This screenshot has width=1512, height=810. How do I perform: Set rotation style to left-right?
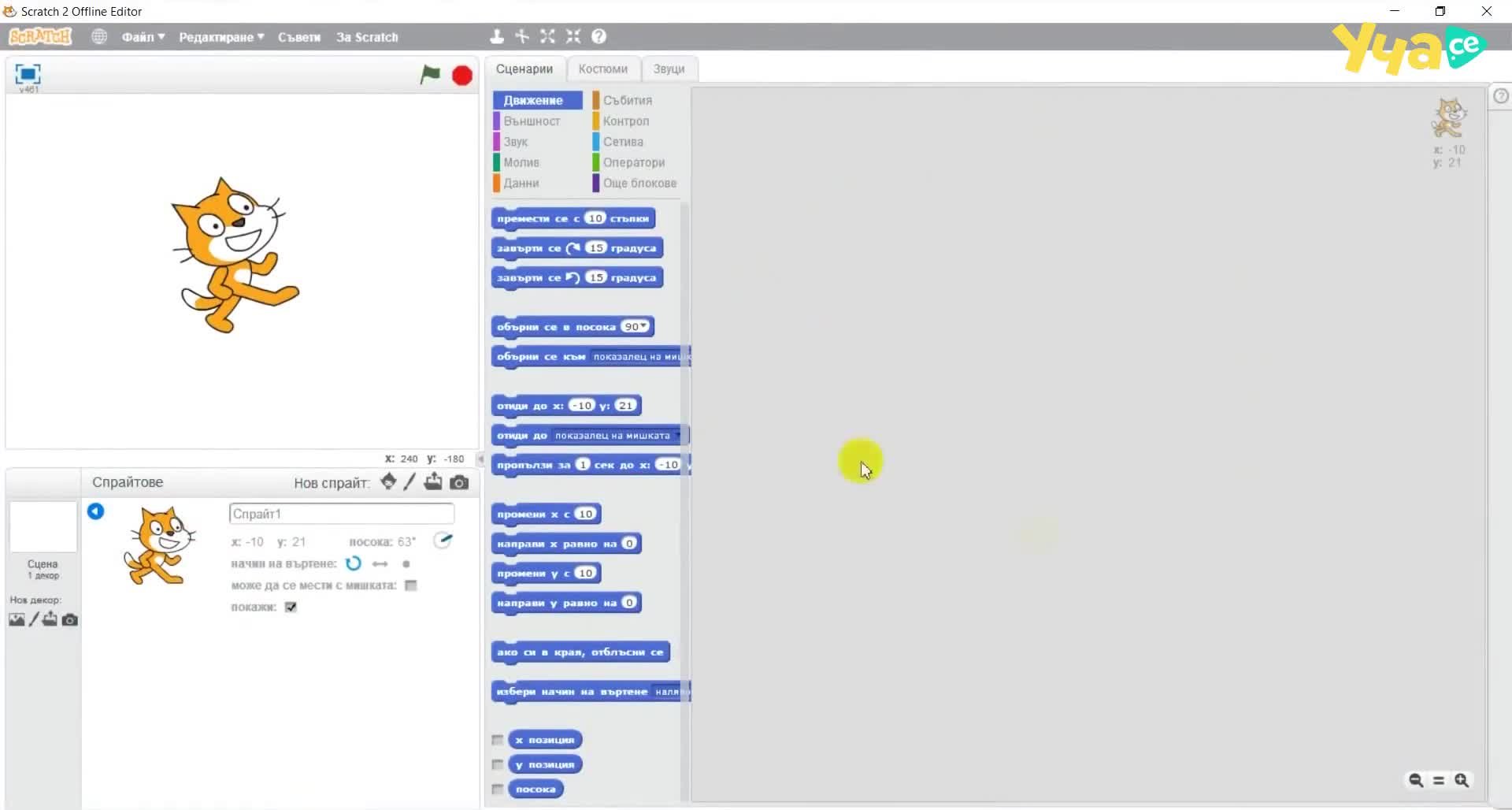pyautogui.click(x=380, y=564)
